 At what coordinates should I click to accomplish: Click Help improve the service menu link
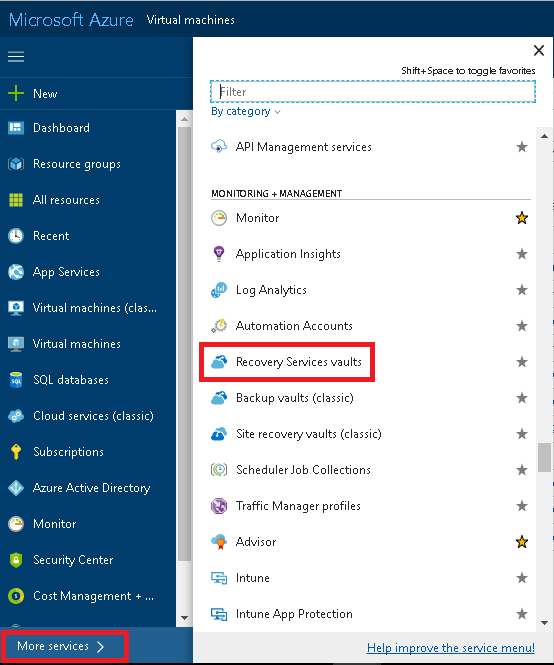[x=450, y=648]
